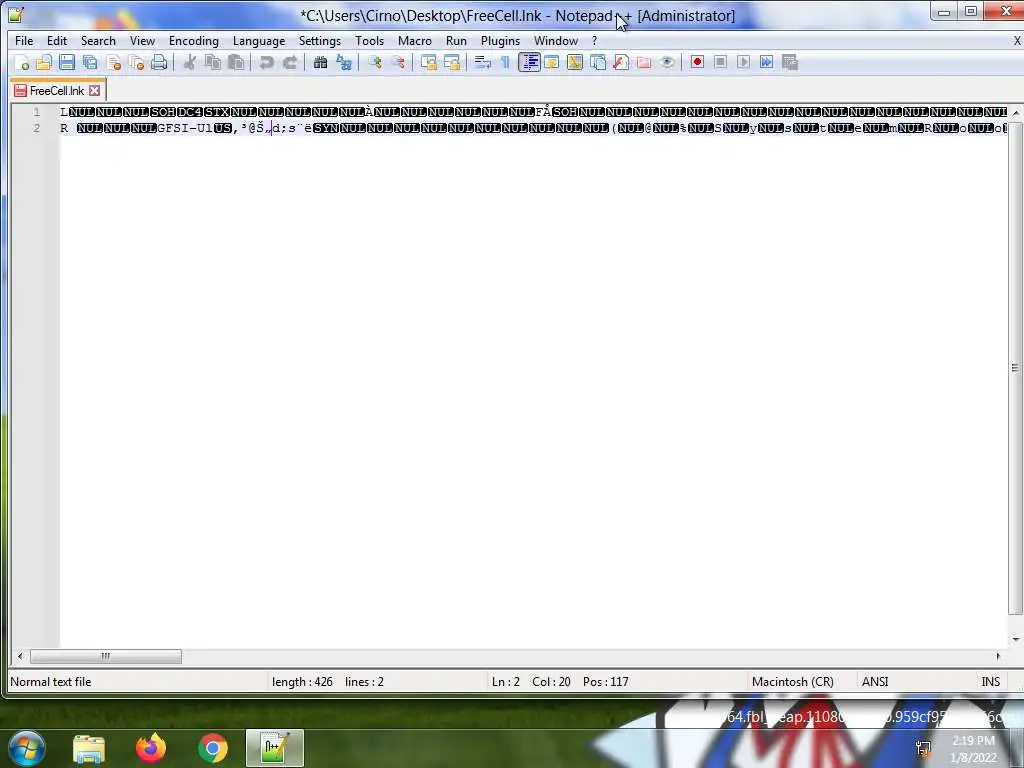Click the Synchronize vertical scrolling icon
The height and width of the screenshot is (768, 1024).
(x=428, y=63)
